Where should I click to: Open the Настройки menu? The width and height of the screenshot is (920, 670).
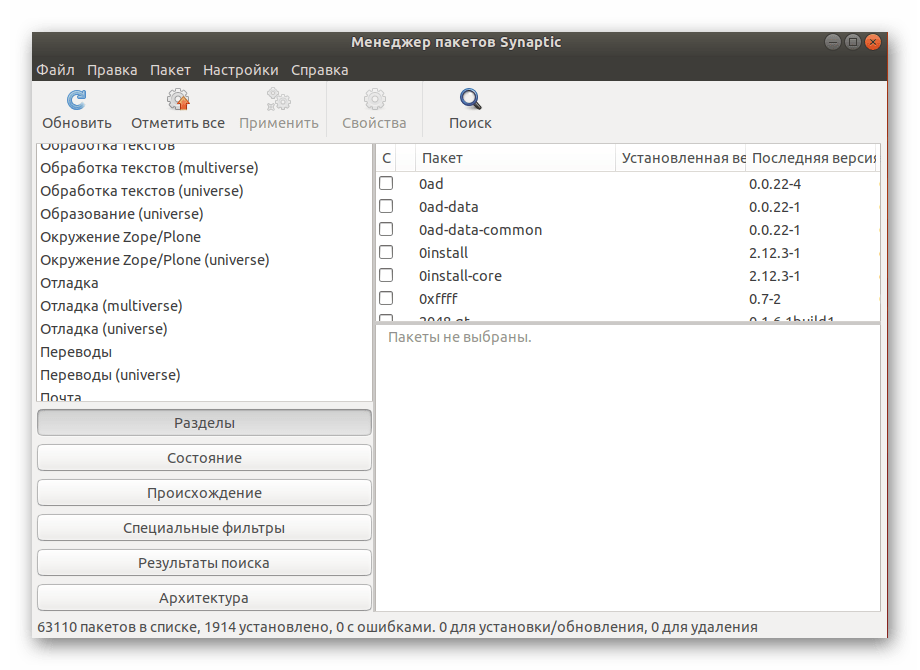pos(240,70)
